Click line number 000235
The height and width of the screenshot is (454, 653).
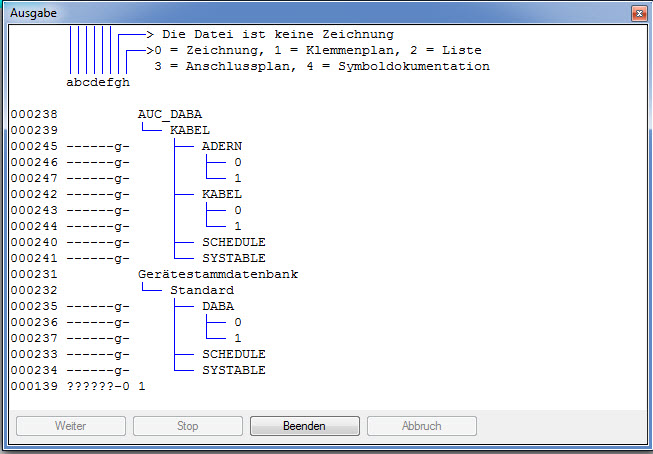click(34, 306)
